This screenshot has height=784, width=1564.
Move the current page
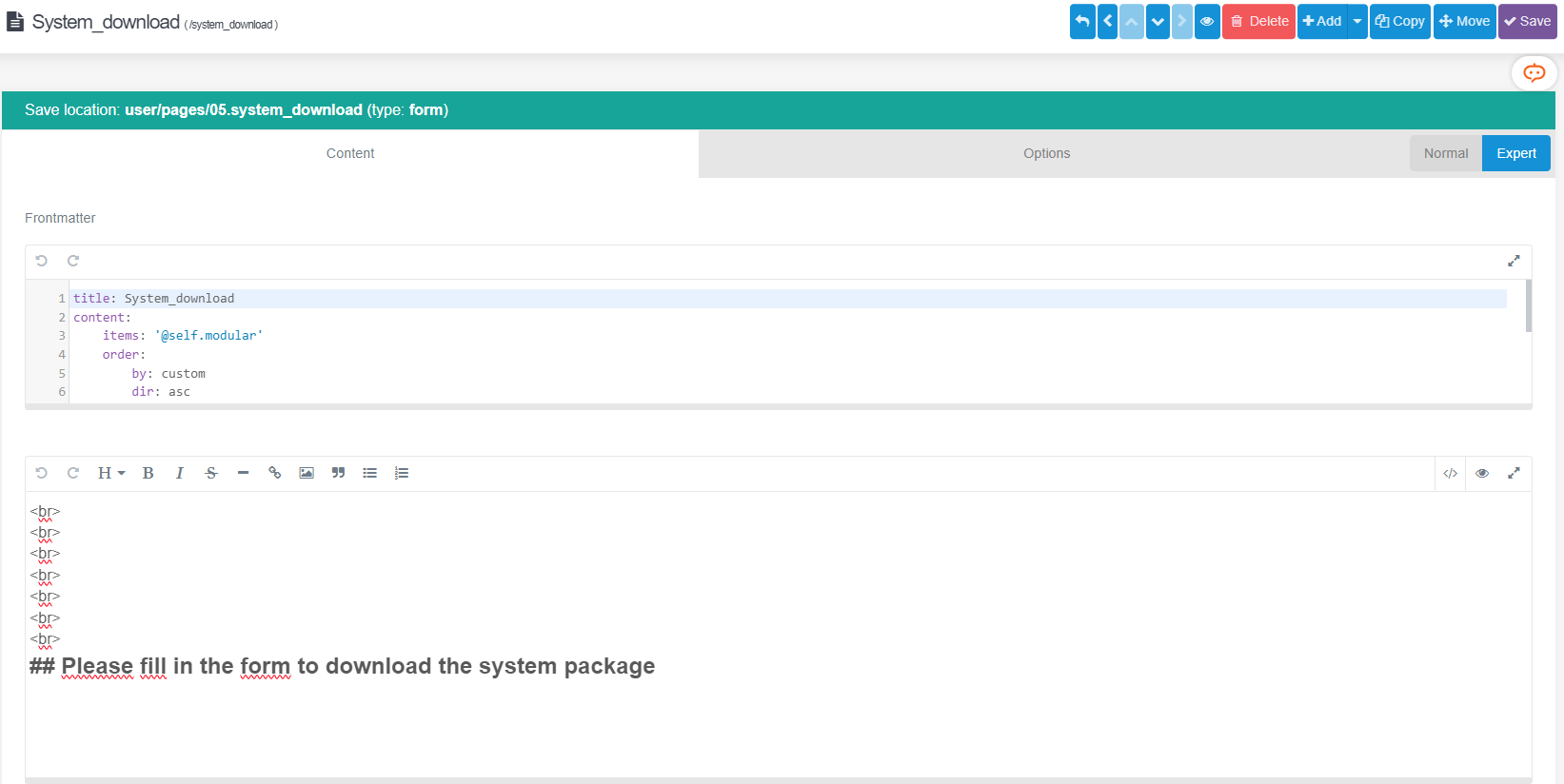tap(1465, 21)
